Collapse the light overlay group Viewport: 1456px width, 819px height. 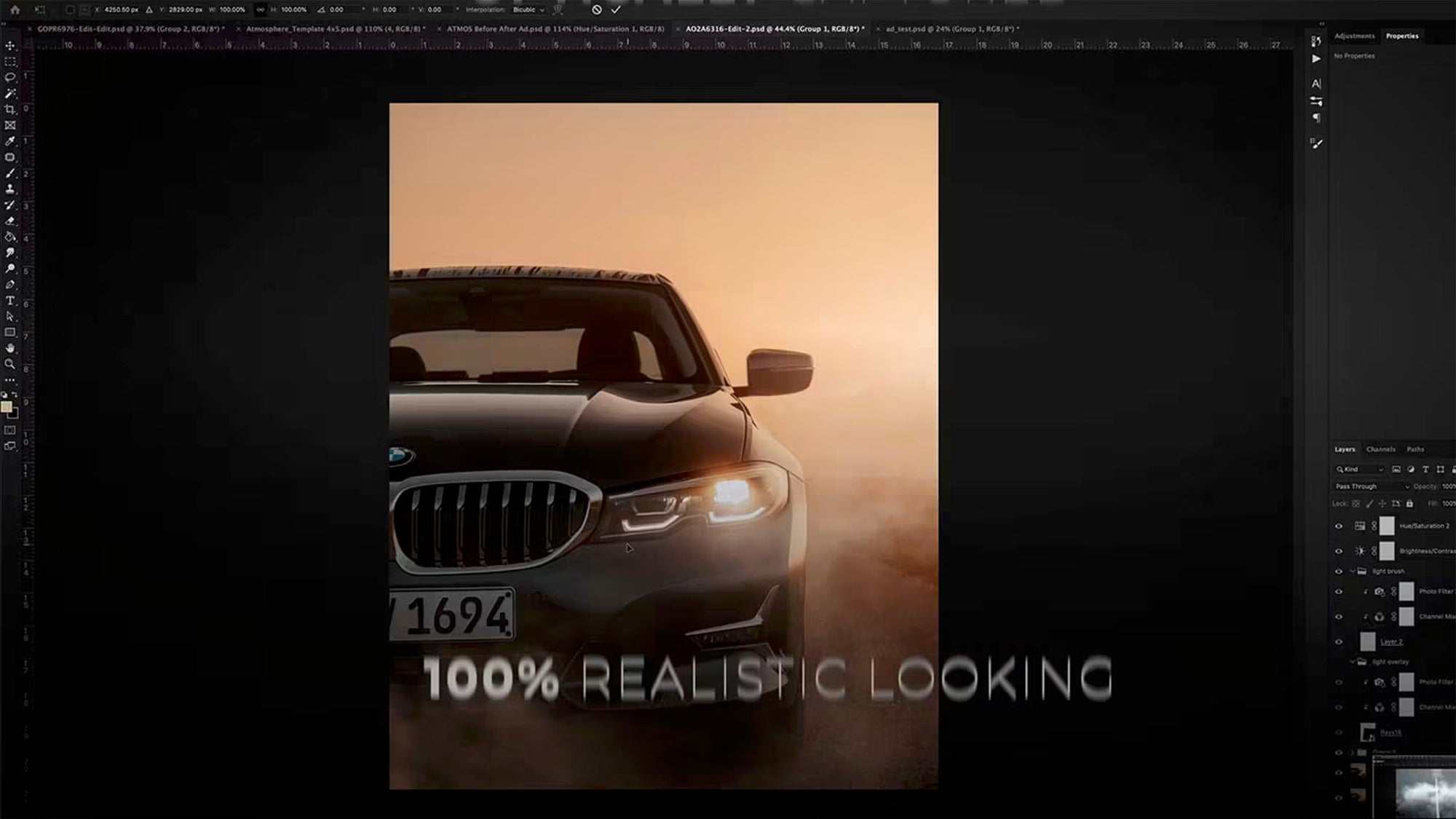click(1353, 661)
